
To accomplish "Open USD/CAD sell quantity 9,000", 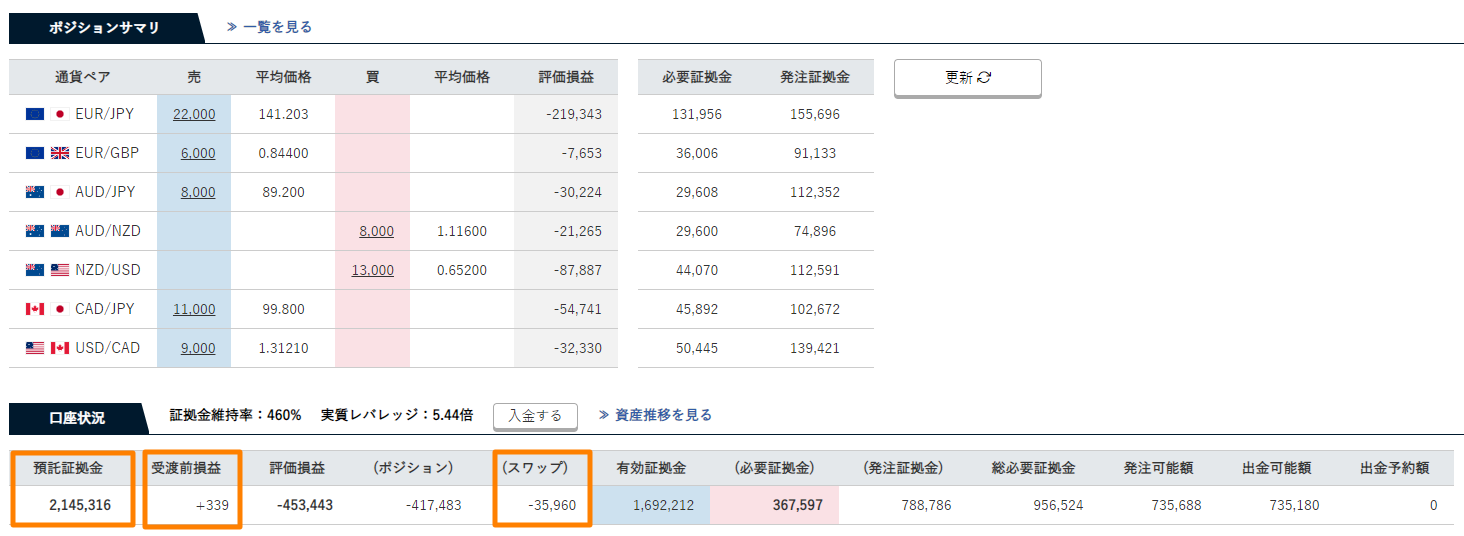I will click(x=198, y=348).
